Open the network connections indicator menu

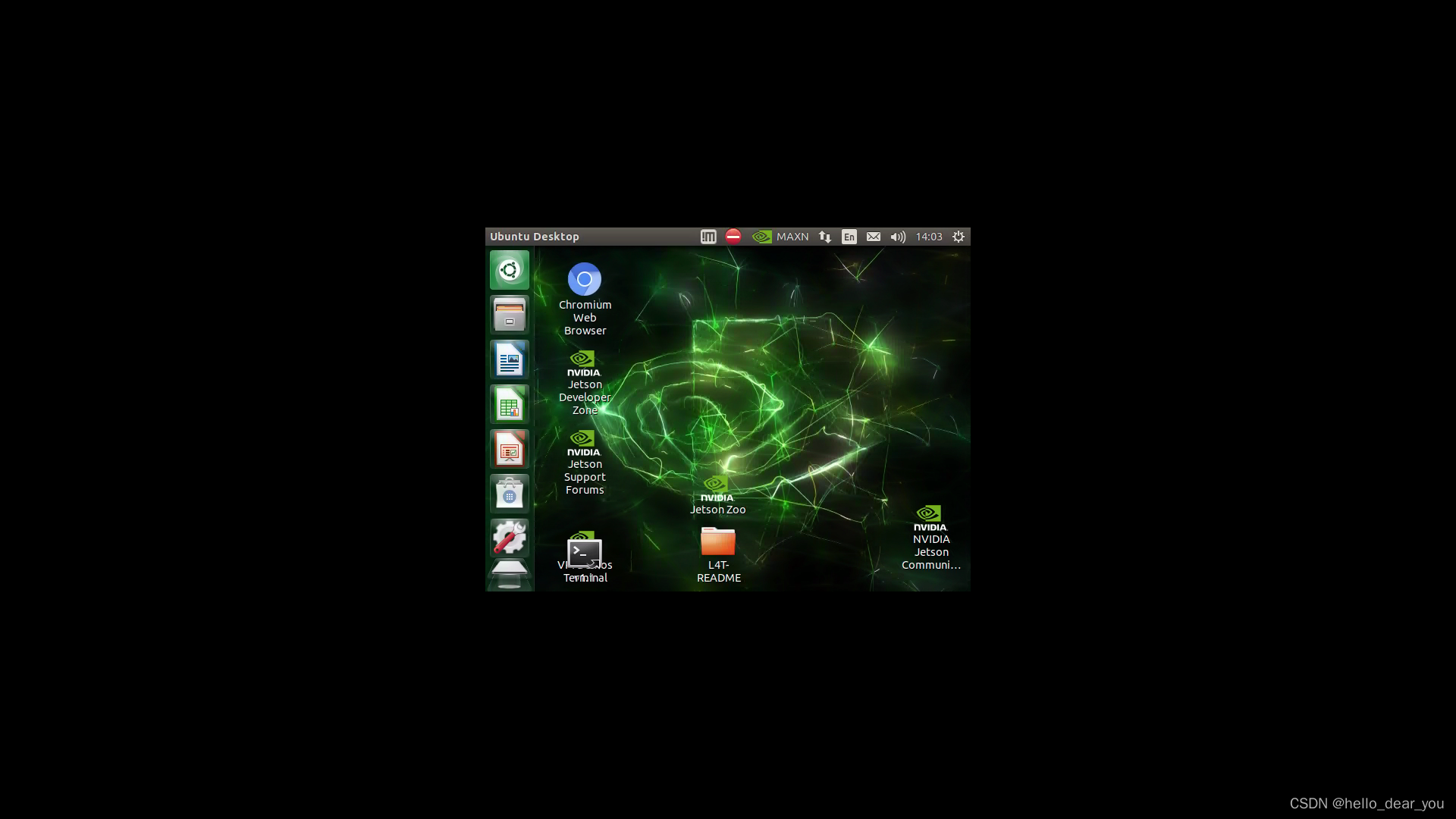click(x=824, y=237)
